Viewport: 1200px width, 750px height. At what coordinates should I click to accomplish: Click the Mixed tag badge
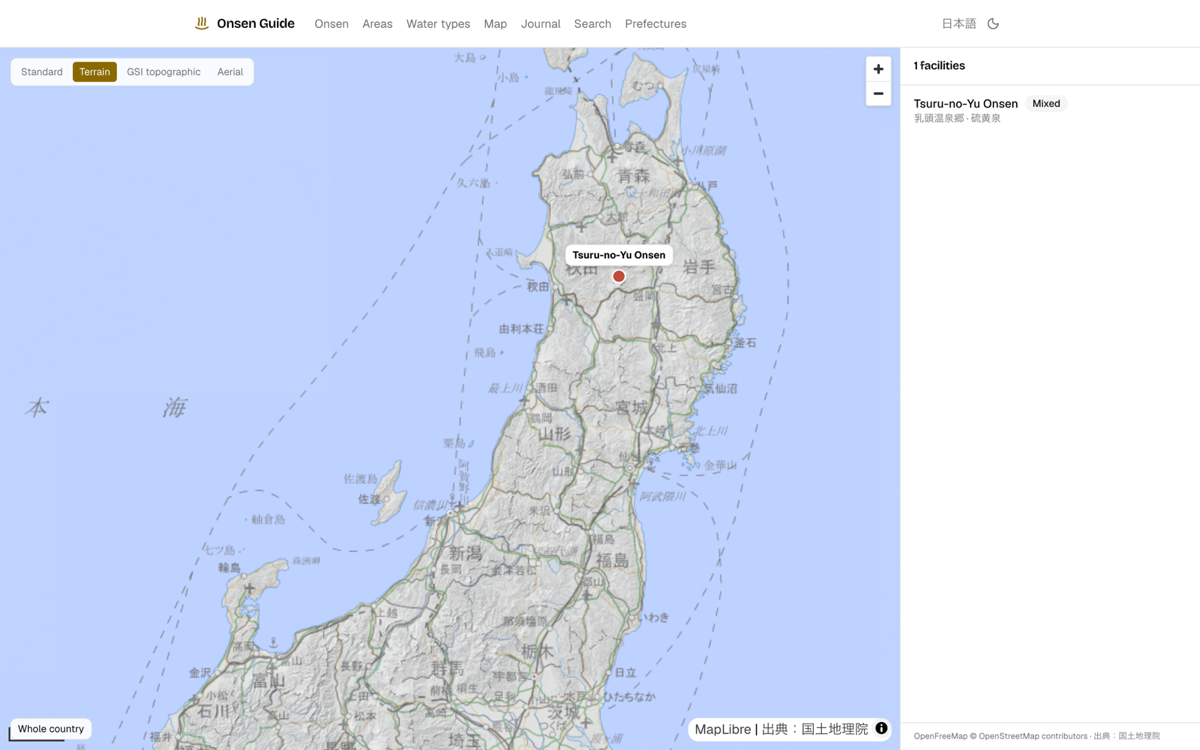pyautogui.click(x=1046, y=103)
